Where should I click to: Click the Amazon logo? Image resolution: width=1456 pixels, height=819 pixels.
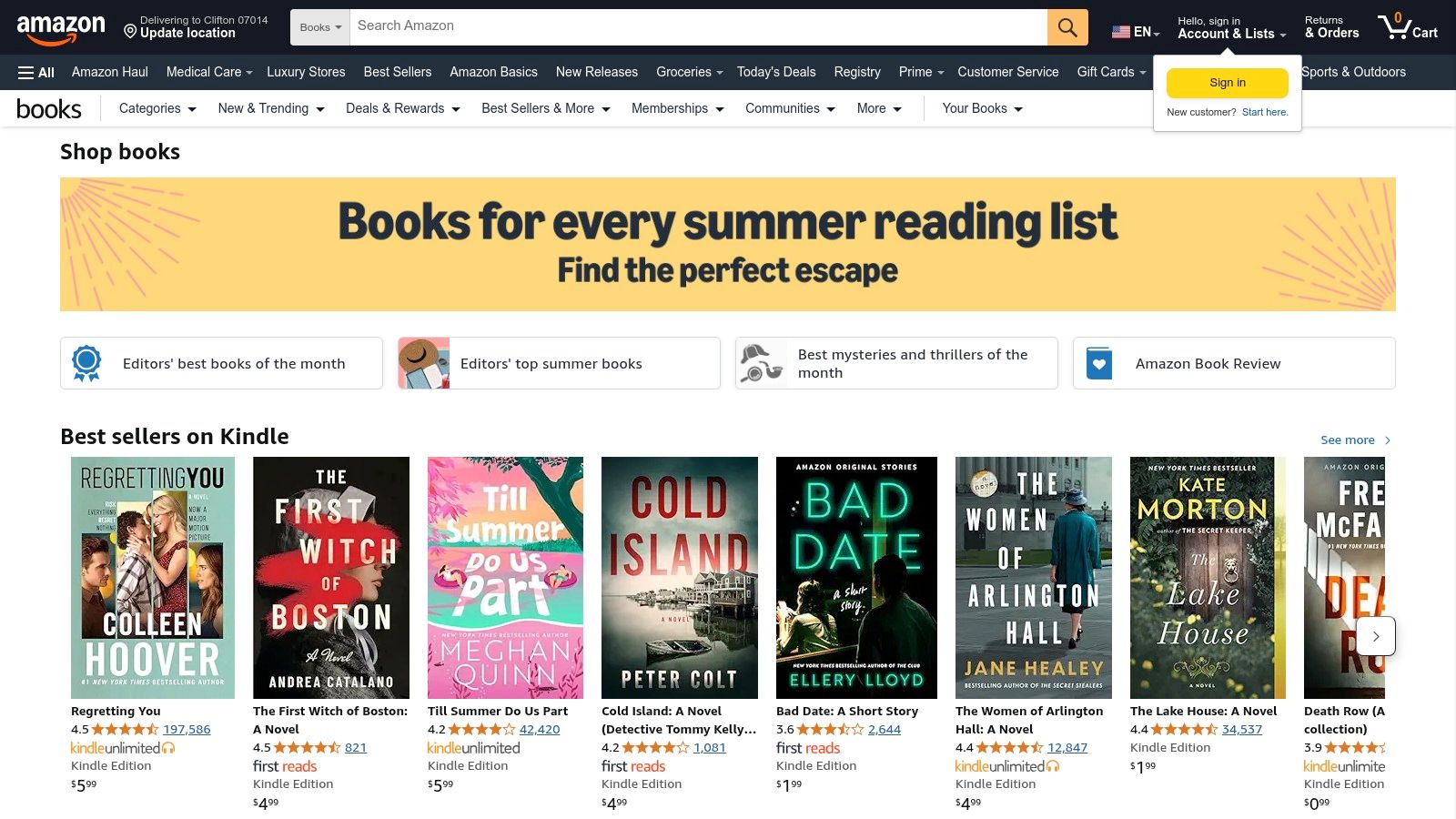click(61, 26)
